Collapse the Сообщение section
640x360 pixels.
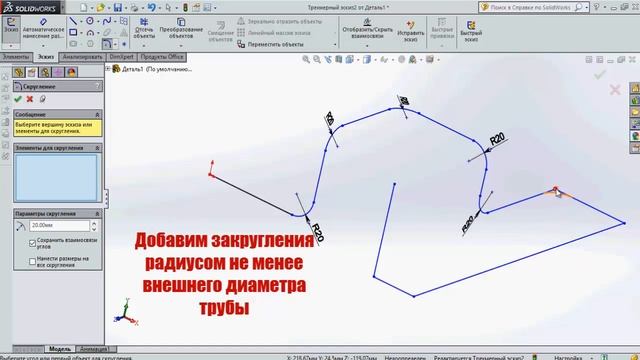pyautogui.click(x=97, y=115)
